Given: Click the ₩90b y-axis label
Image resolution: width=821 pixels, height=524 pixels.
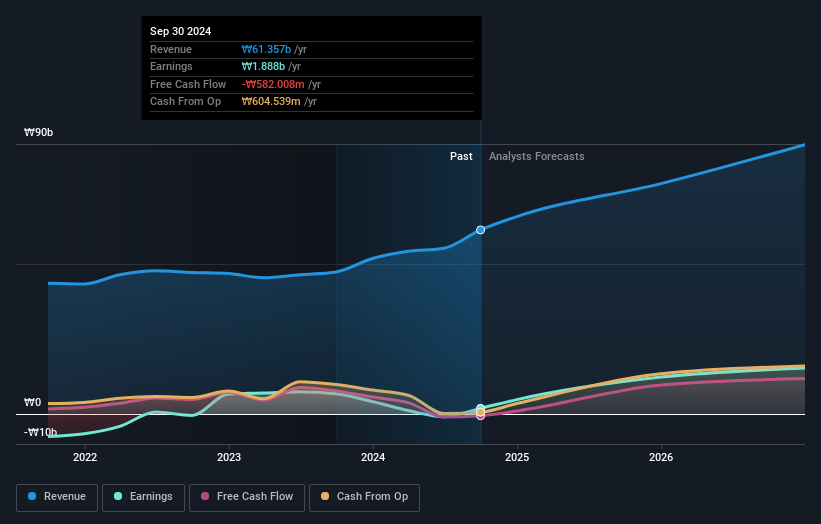Looking at the screenshot, I should 38,132.
